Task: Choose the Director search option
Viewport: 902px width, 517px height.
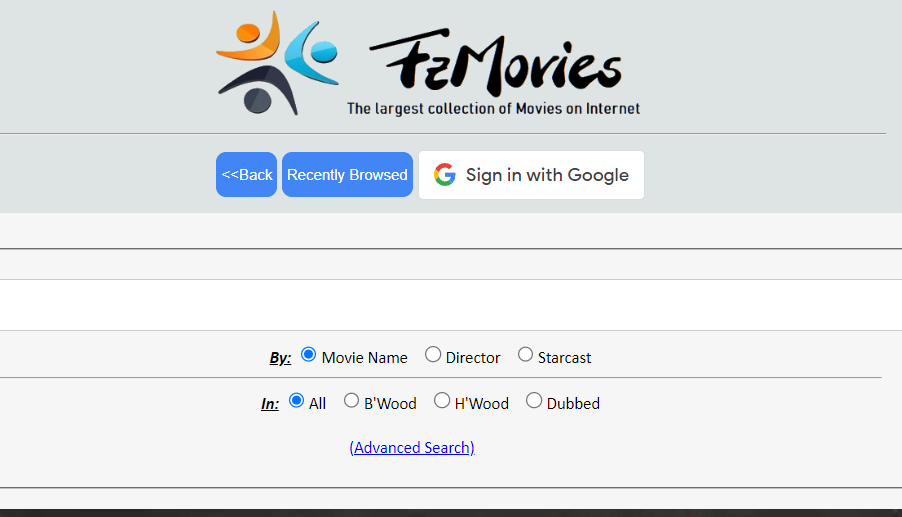Action: pos(433,355)
